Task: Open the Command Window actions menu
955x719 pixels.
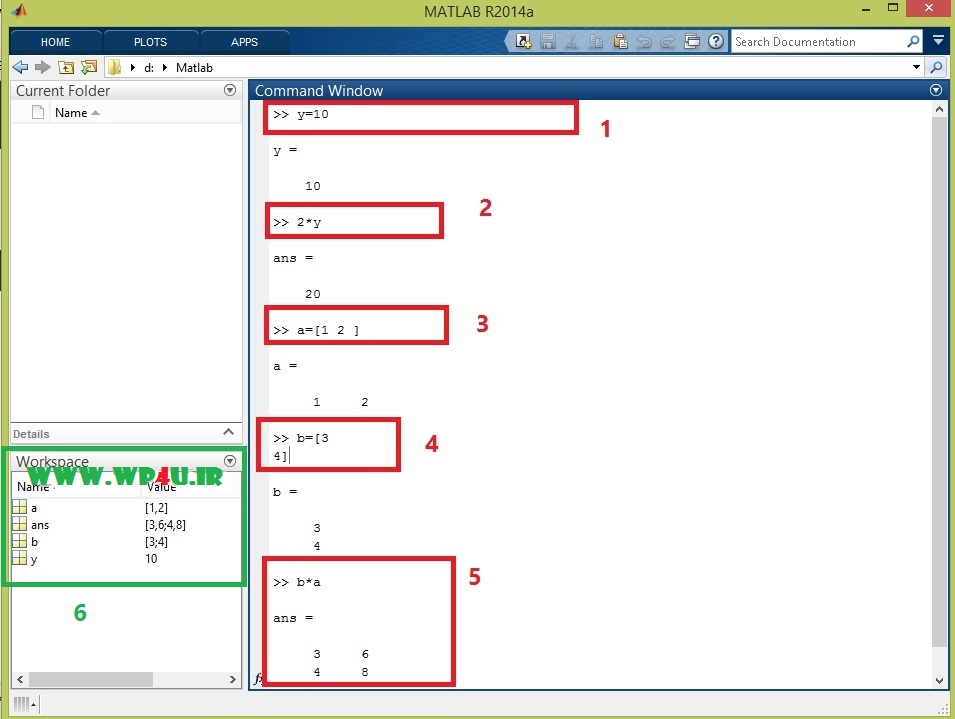Action: [x=936, y=90]
